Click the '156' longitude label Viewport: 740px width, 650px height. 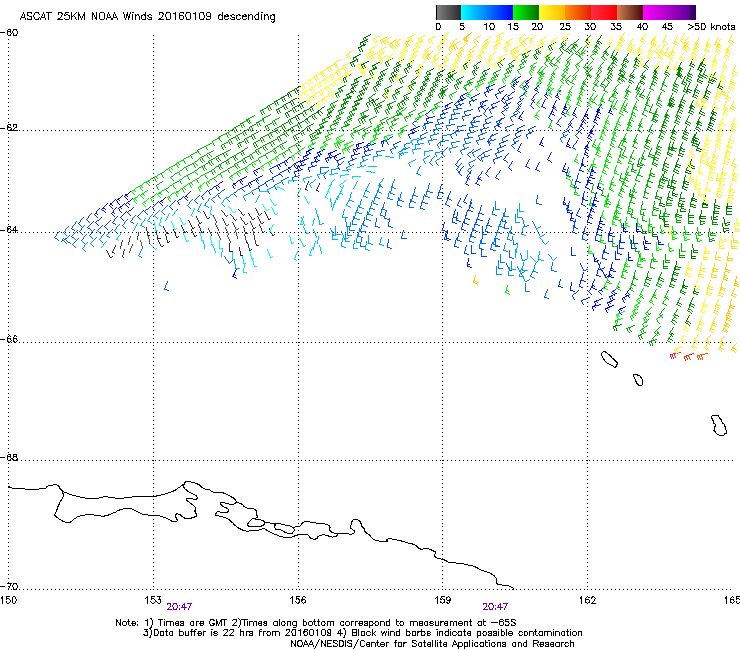[x=298, y=600]
